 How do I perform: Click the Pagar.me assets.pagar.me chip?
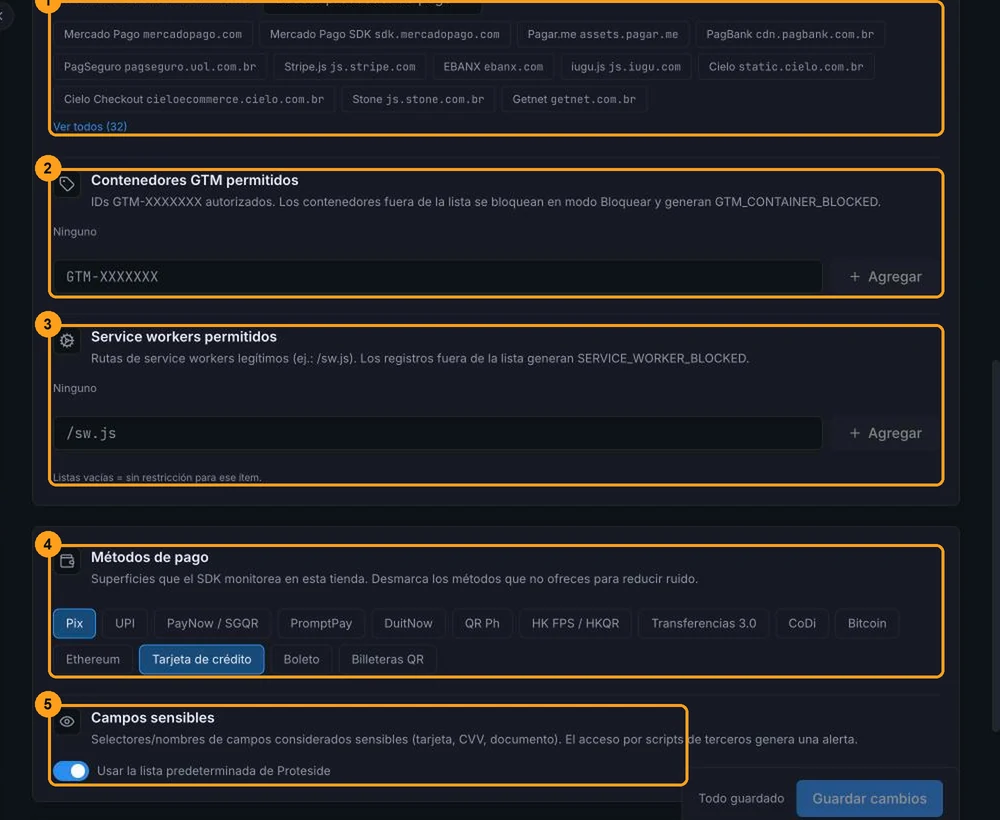coord(603,34)
